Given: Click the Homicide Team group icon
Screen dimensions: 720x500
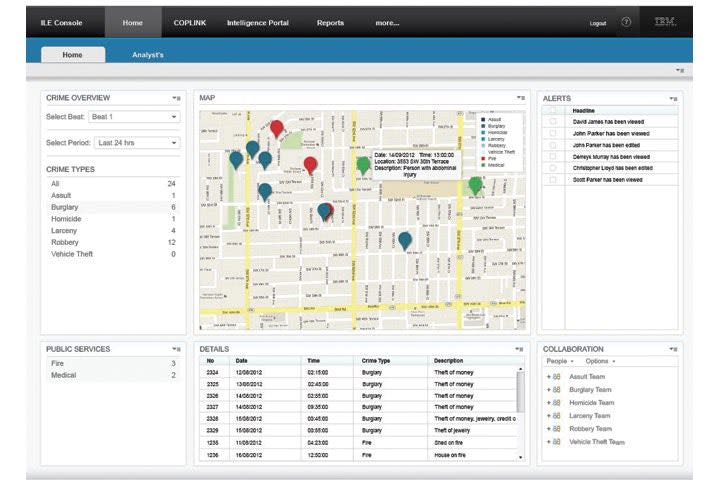Looking at the screenshot, I should tap(556, 403).
